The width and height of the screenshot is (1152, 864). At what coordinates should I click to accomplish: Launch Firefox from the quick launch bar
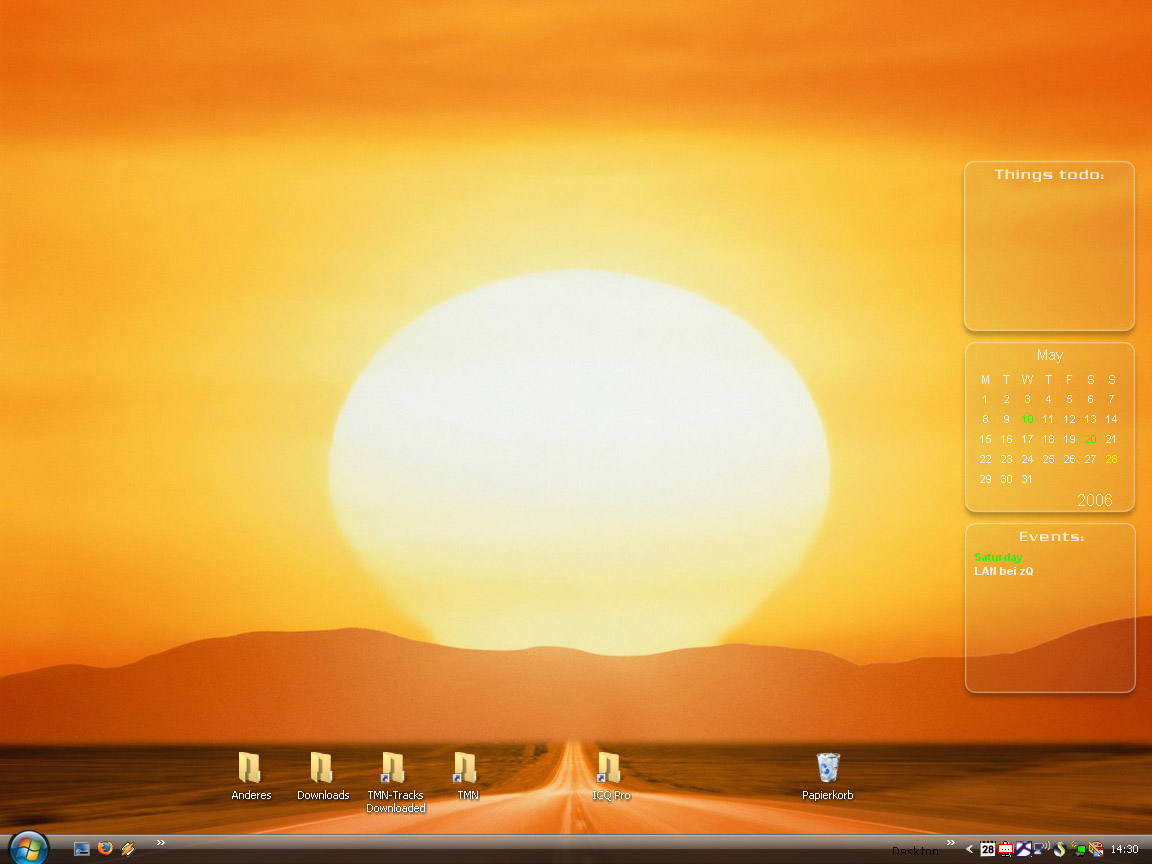105,849
